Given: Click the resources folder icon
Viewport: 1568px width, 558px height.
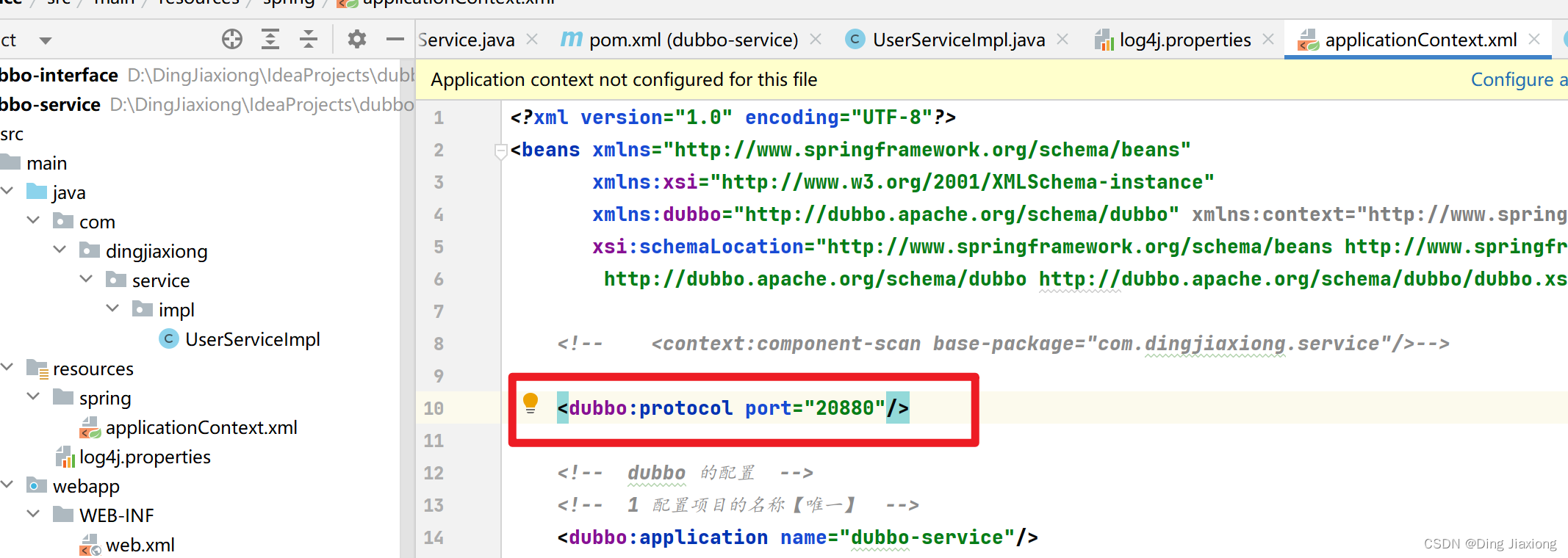Looking at the screenshot, I should pyautogui.click(x=37, y=368).
